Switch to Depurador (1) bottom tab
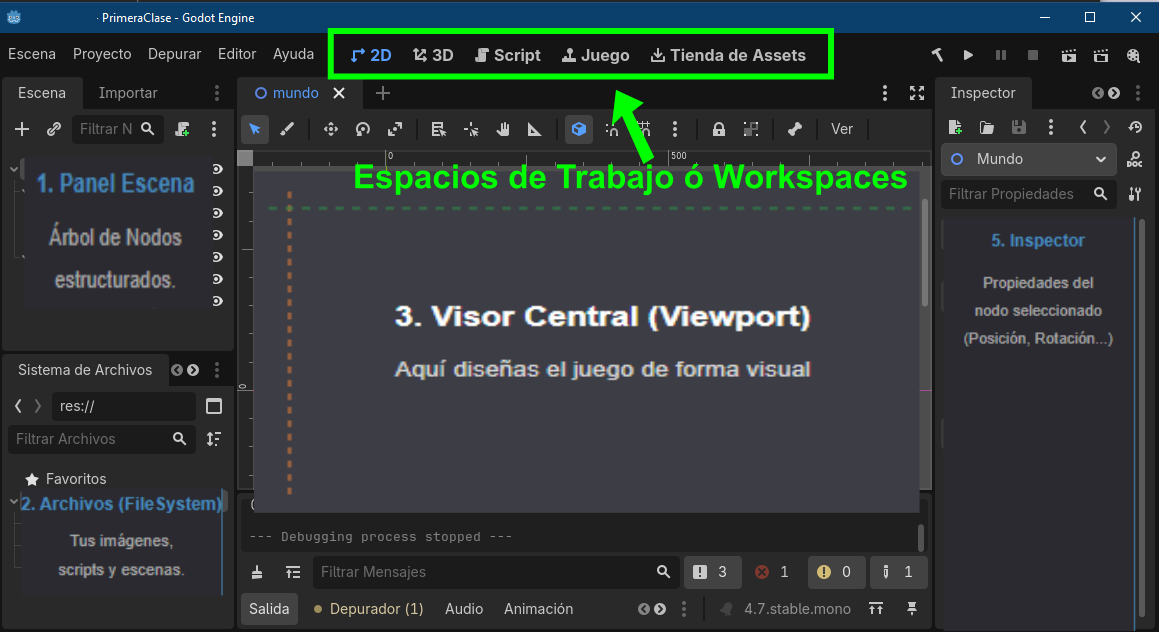This screenshot has height=632, width=1159. coord(369,609)
